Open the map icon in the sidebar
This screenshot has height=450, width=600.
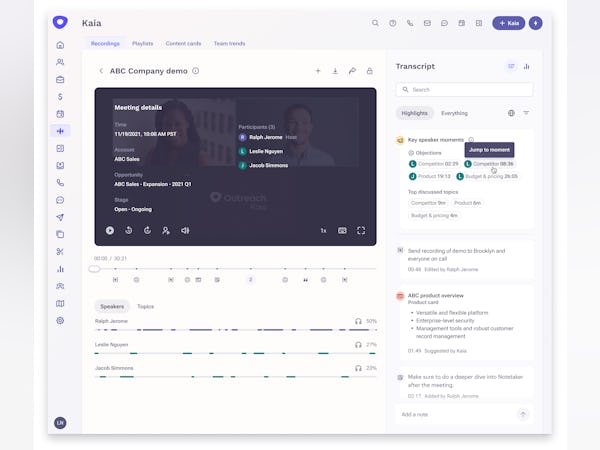(60, 303)
